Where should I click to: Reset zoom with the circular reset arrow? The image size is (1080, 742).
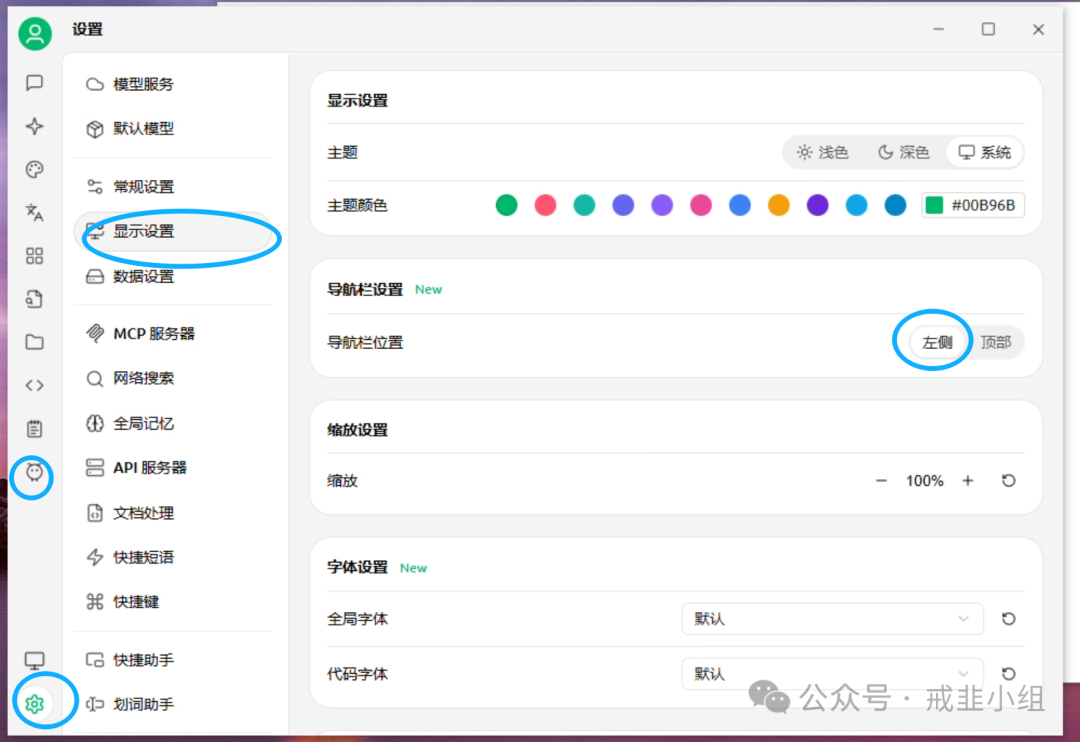tap(1008, 480)
